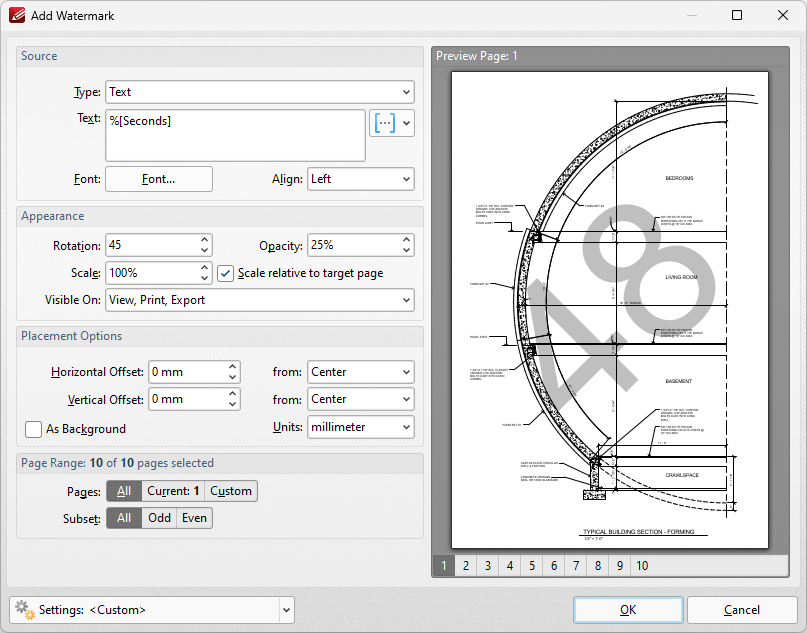Screen dimensions: 807x633
Task: Switch preview to page 10
Action: pos(642,566)
